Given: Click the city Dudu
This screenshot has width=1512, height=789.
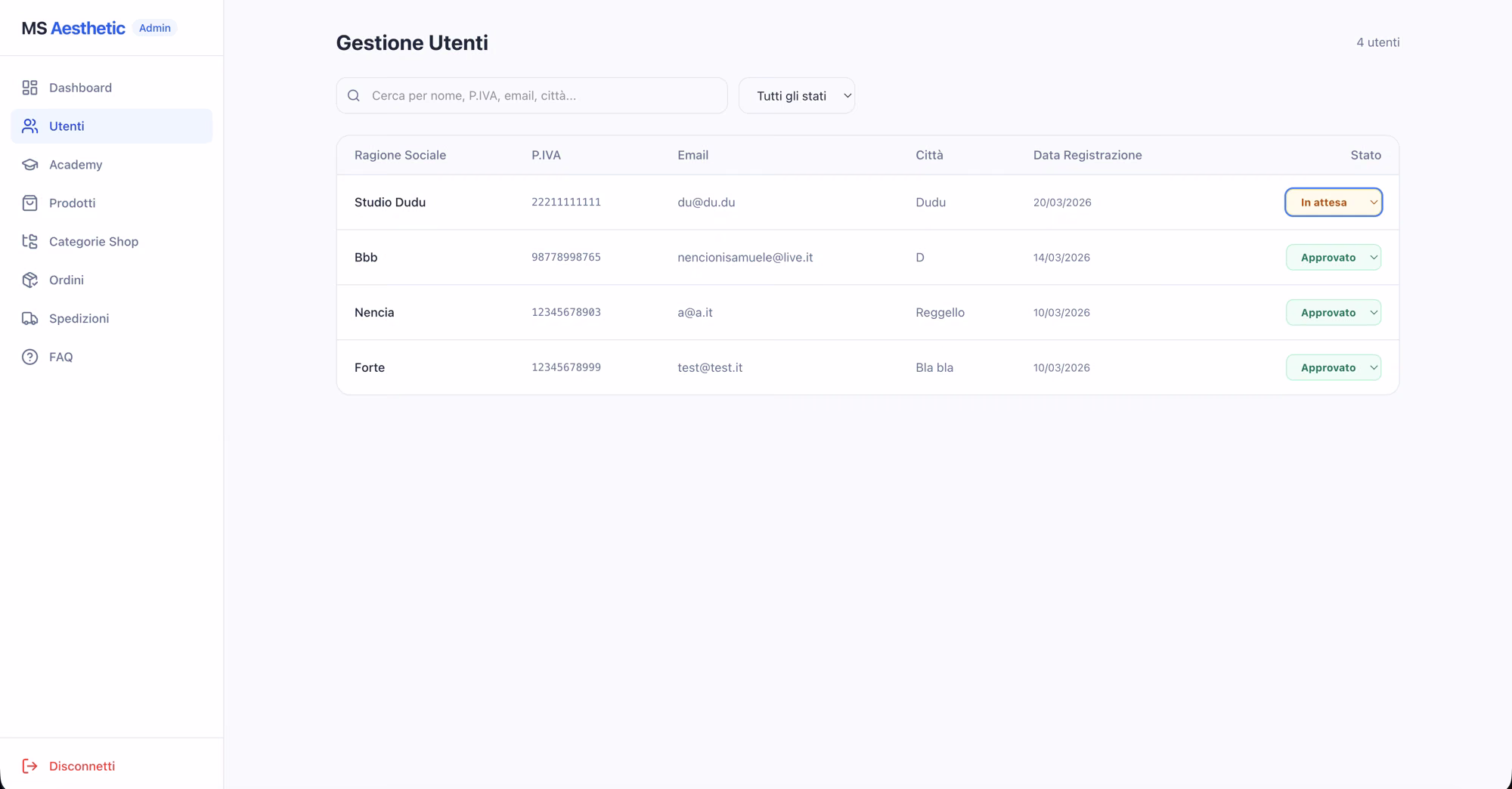Looking at the screenshot, I should coord(931,203).
